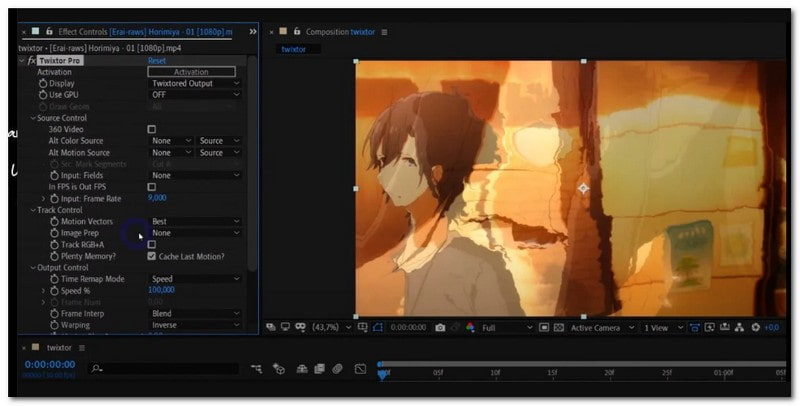This screenshot has width=800, height=406.
Task: Click the timeline current time indicator
Action: point(382,374)
